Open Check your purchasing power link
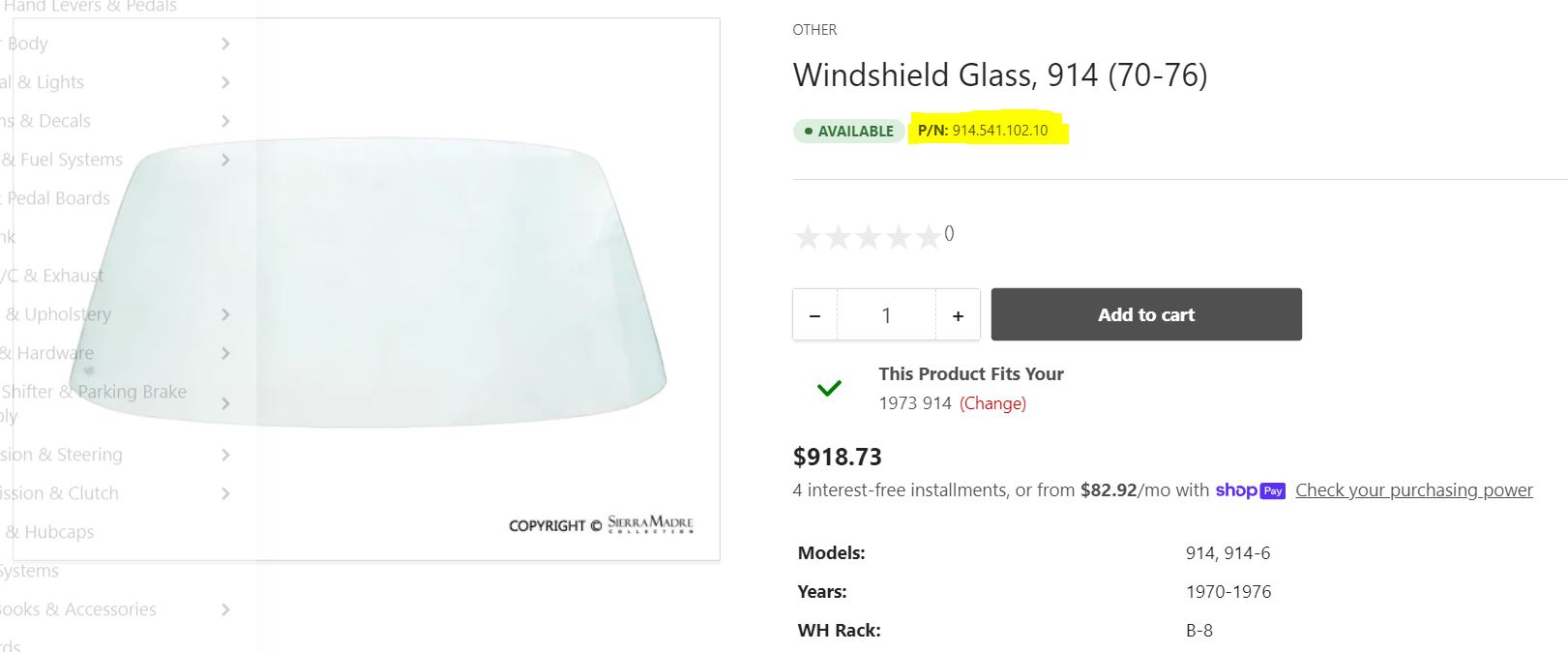This screenshot has width=1568, height=652. pyautogui.click(x=1413, y=490)
